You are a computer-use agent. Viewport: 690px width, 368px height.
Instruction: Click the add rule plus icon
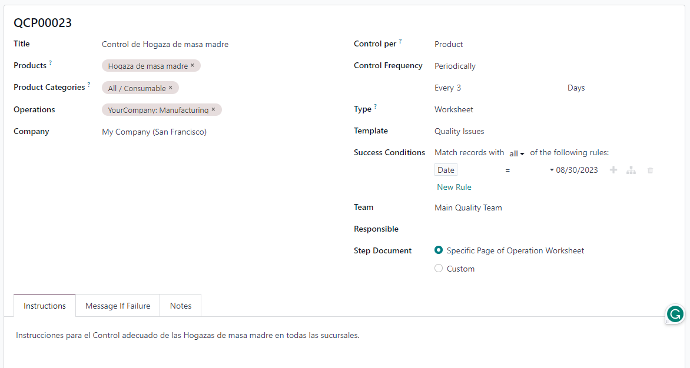click(613, 170)
